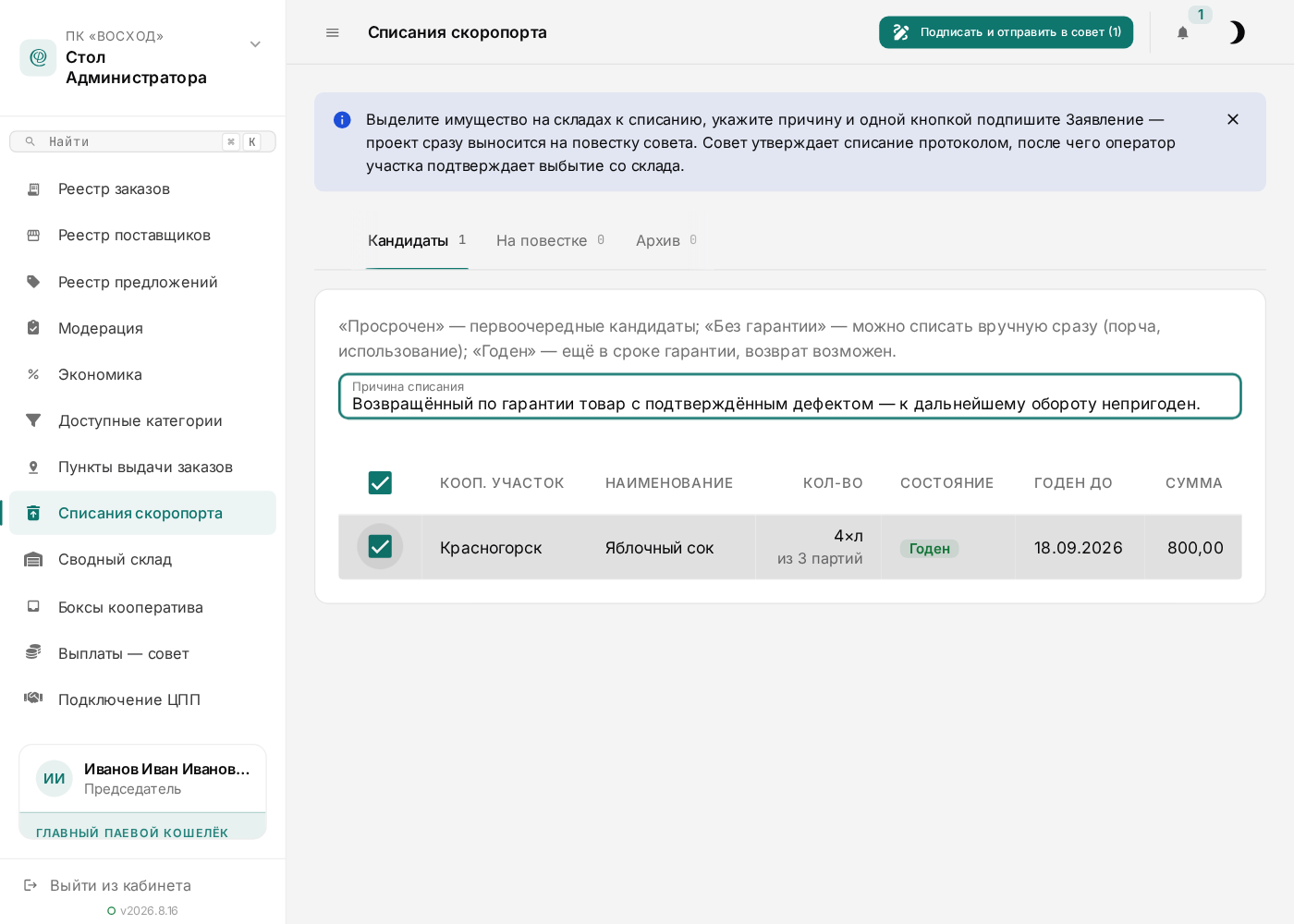The width and height of the screenshot is (1294, 924).
Task: Click the magnifier icon in search field
Action: click(31, 141)
